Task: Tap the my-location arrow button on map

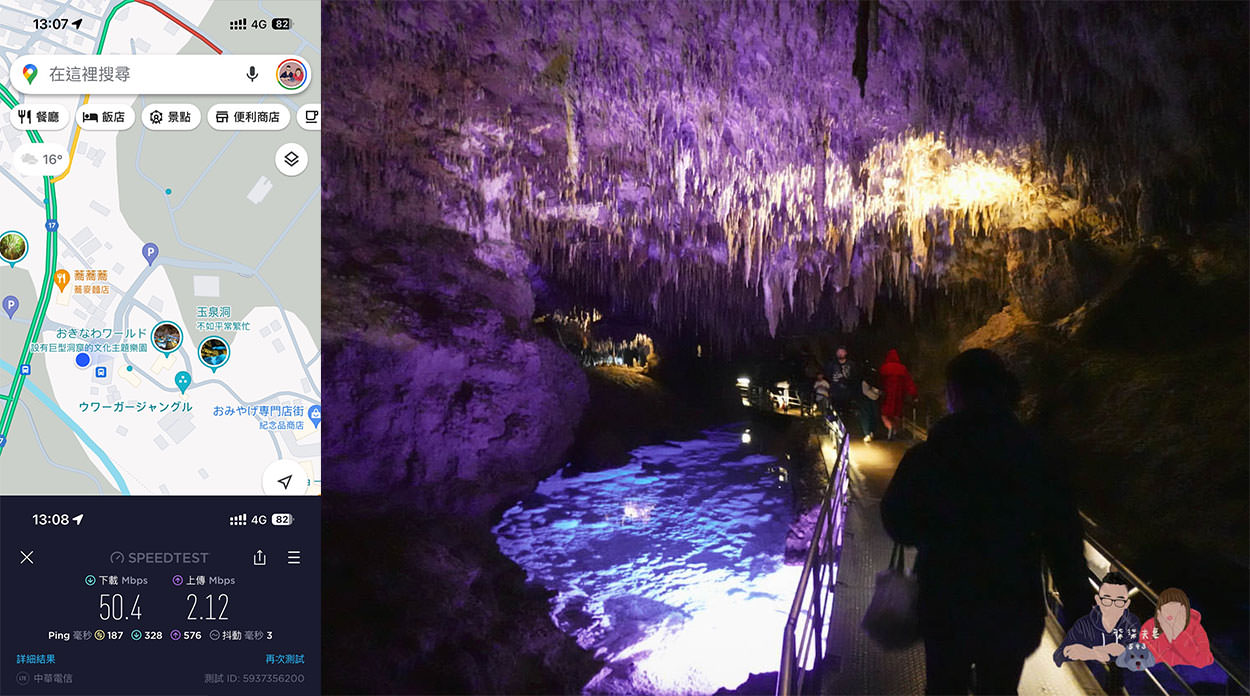Action: pyautogui.click(x=285, y=481)
